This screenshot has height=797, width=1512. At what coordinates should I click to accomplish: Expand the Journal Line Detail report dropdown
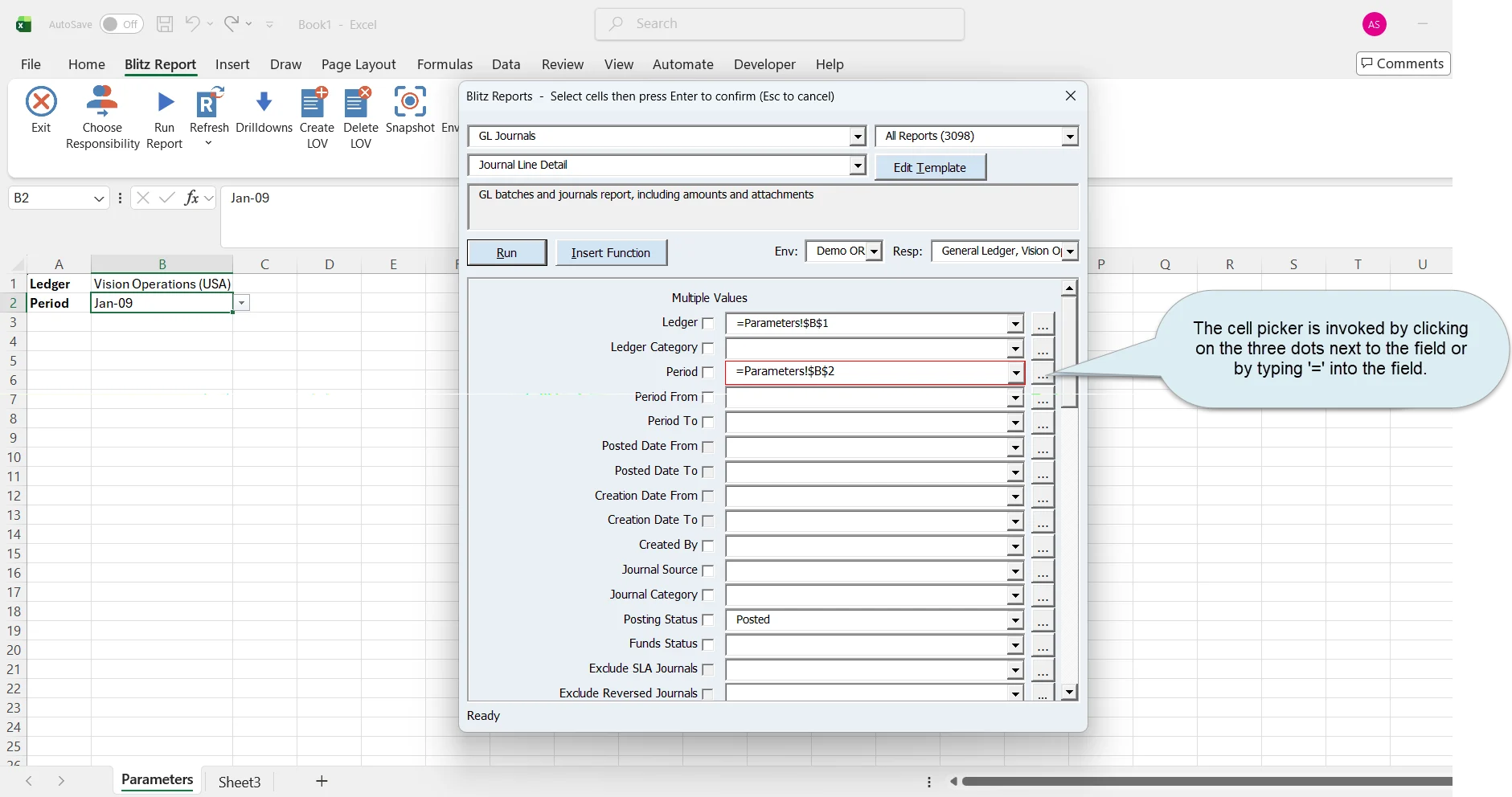point(858,166)
